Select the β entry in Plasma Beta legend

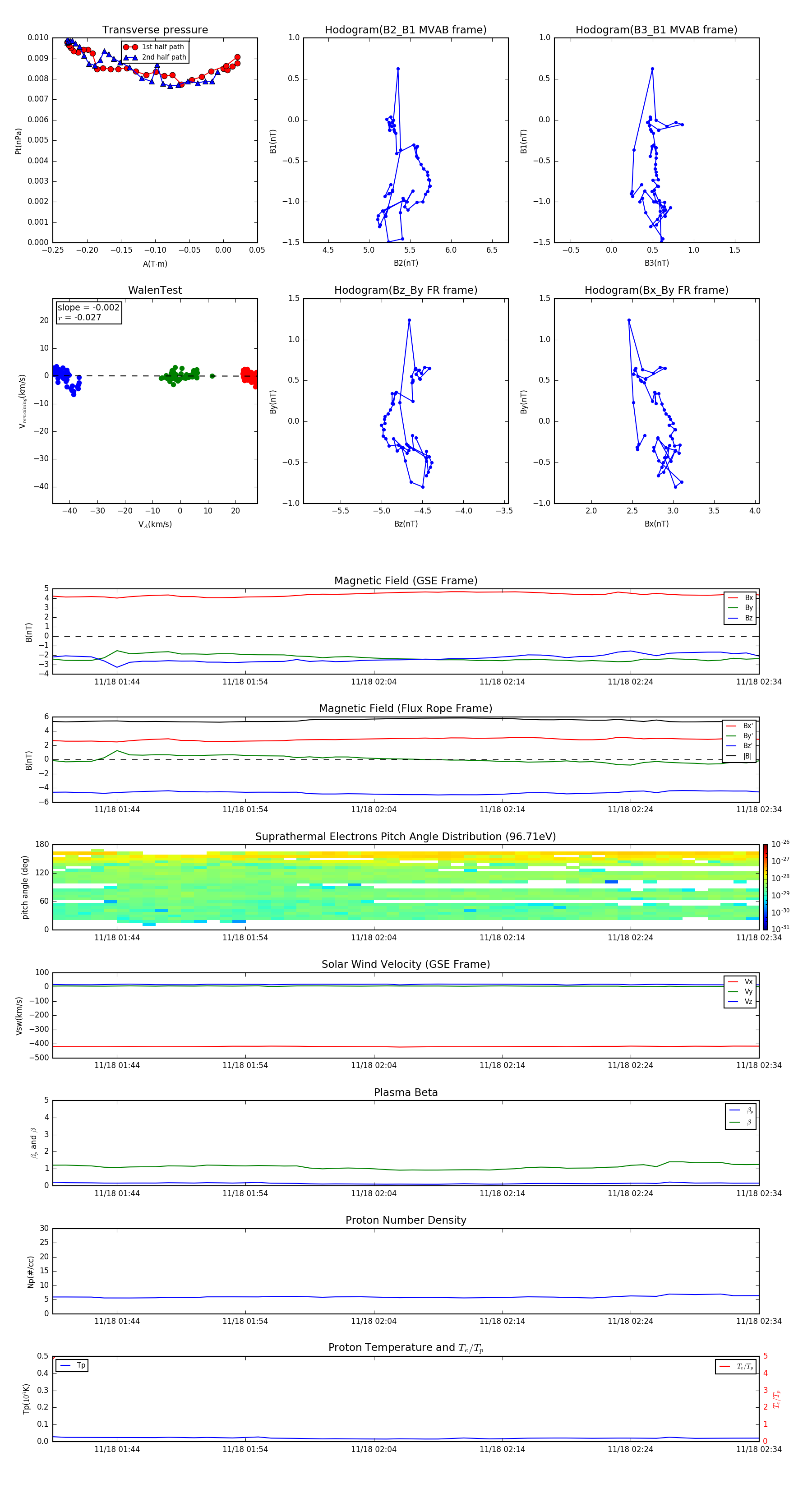[741, 1123]
